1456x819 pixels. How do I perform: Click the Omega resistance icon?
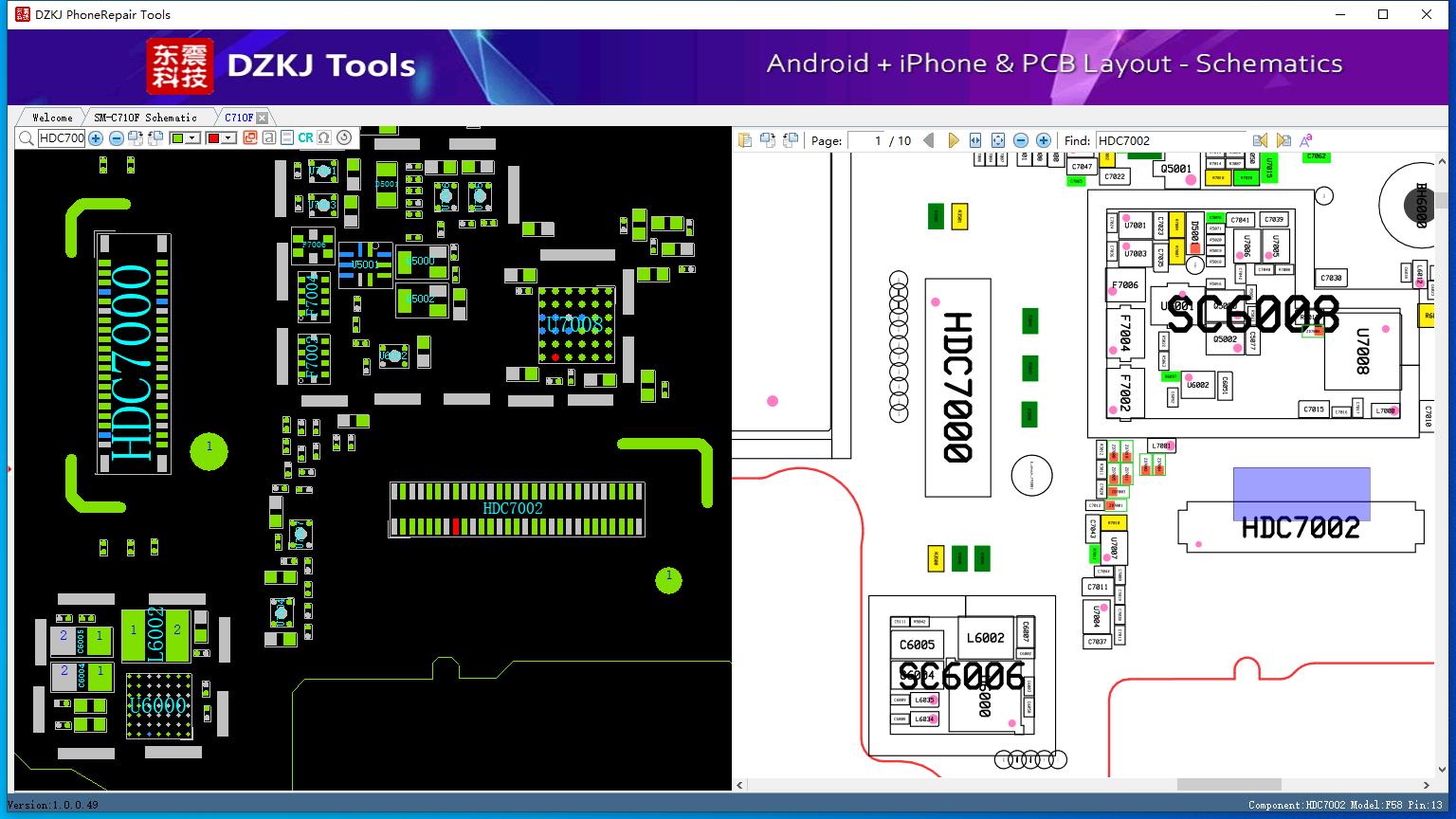point(324,138)
